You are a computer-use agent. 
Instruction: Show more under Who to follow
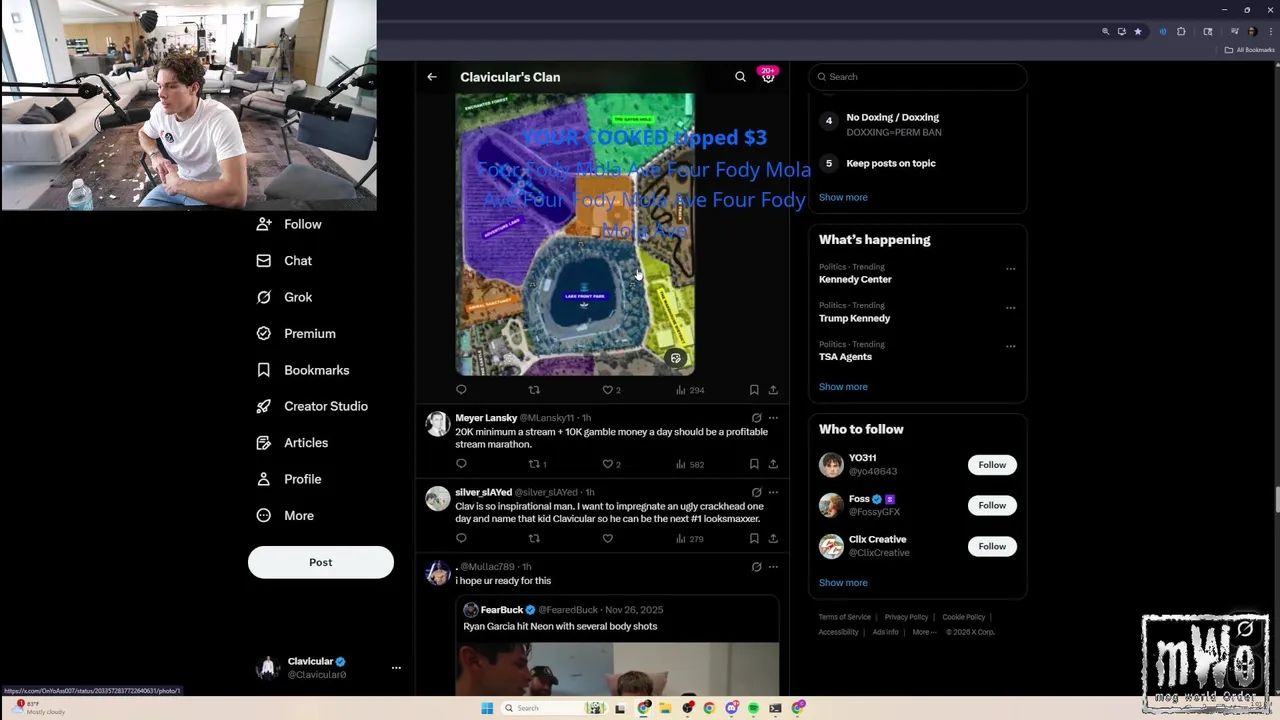(x=843, y=583)
